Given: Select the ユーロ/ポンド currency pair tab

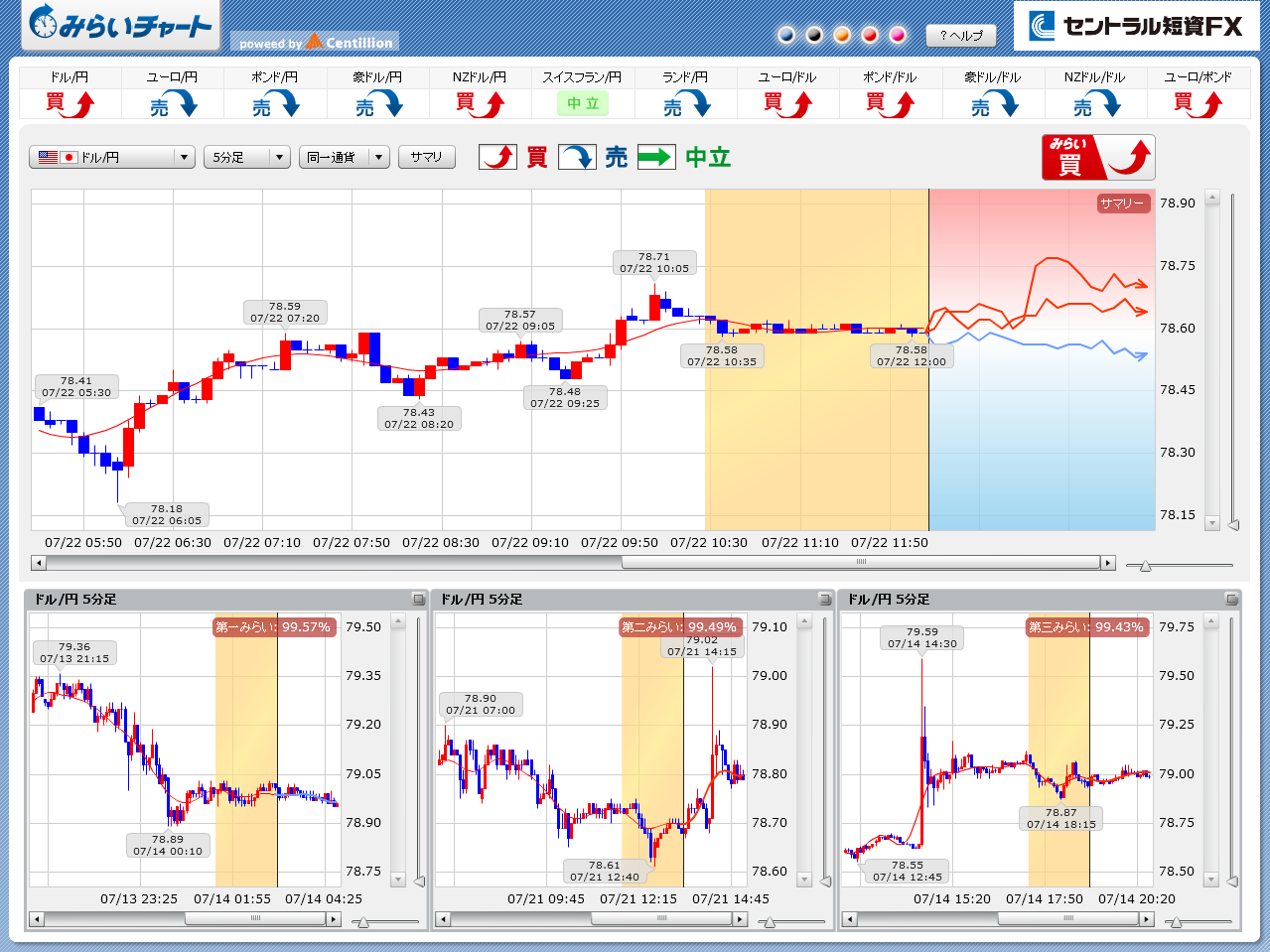Looking at the screenshot, I should pyautogui.click(x=1198, y=77).
